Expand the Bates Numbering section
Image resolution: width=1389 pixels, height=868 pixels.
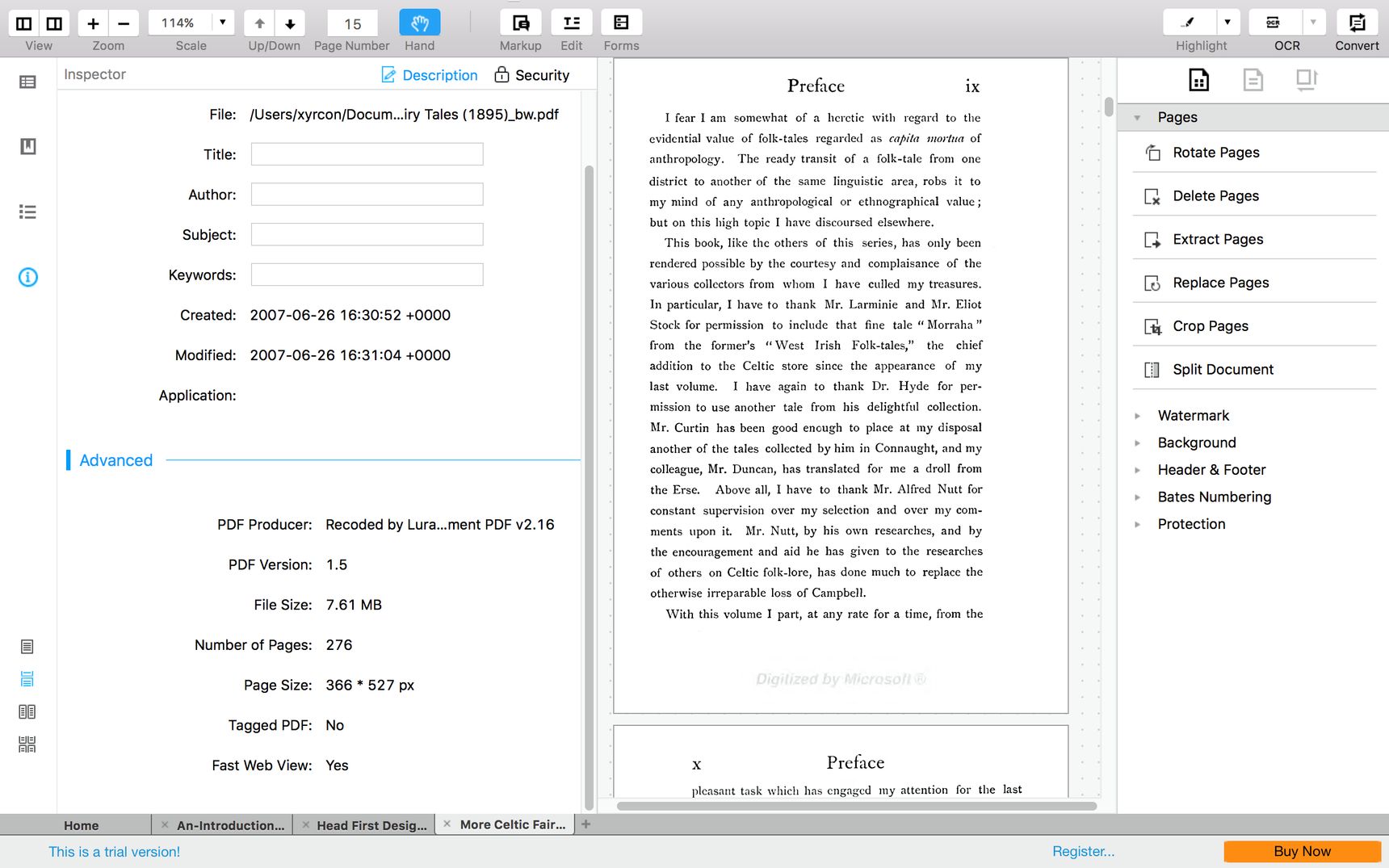click(x=1138, y=497)
